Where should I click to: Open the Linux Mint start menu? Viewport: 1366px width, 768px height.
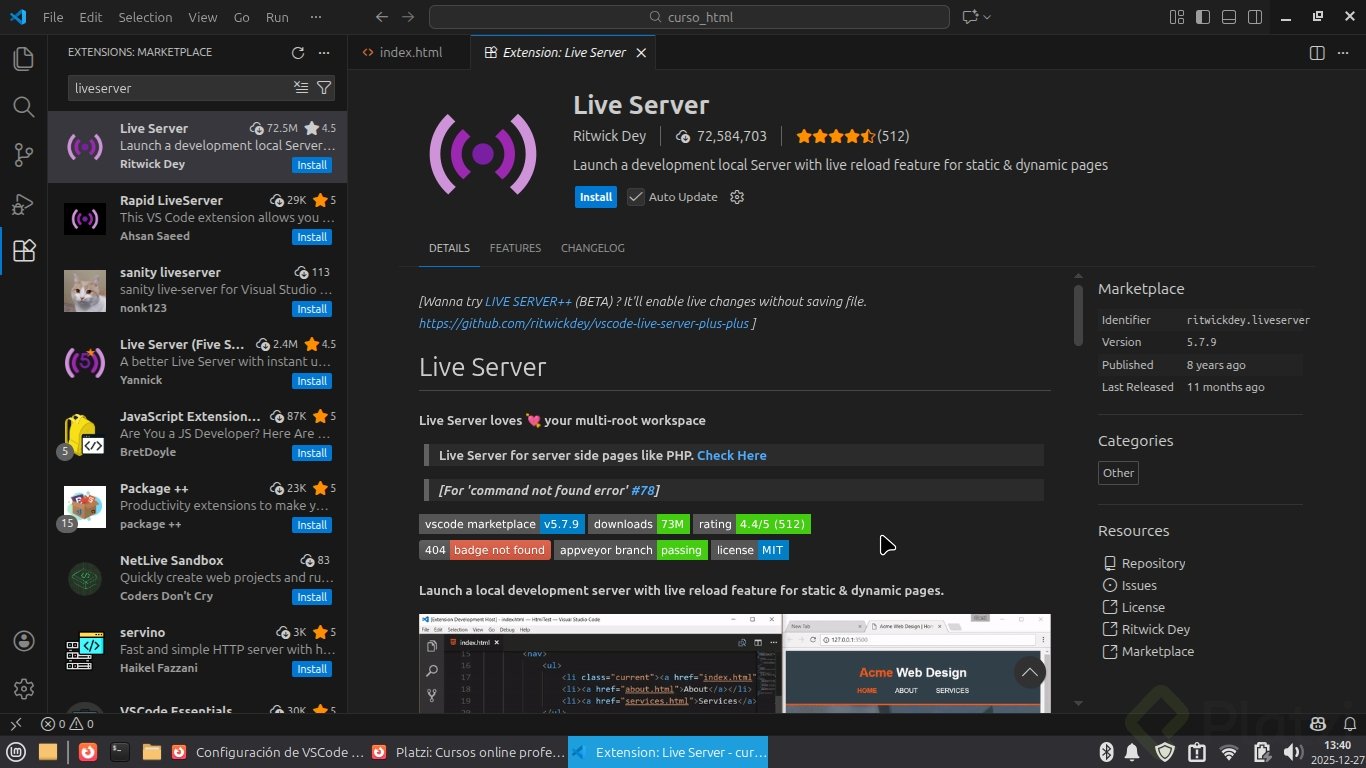coord(17,752)
